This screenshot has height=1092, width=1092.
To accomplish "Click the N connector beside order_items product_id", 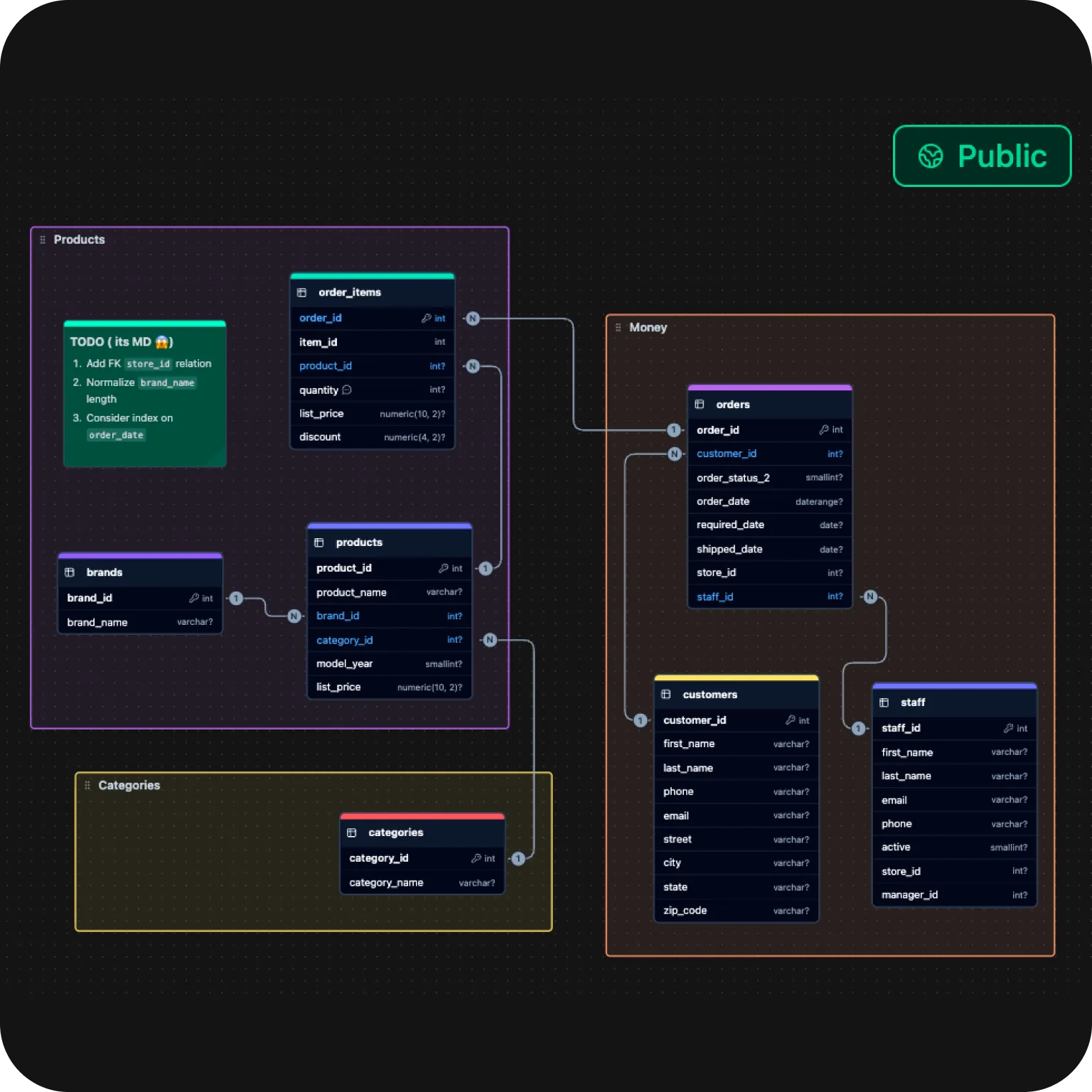I will click(473, 366).
